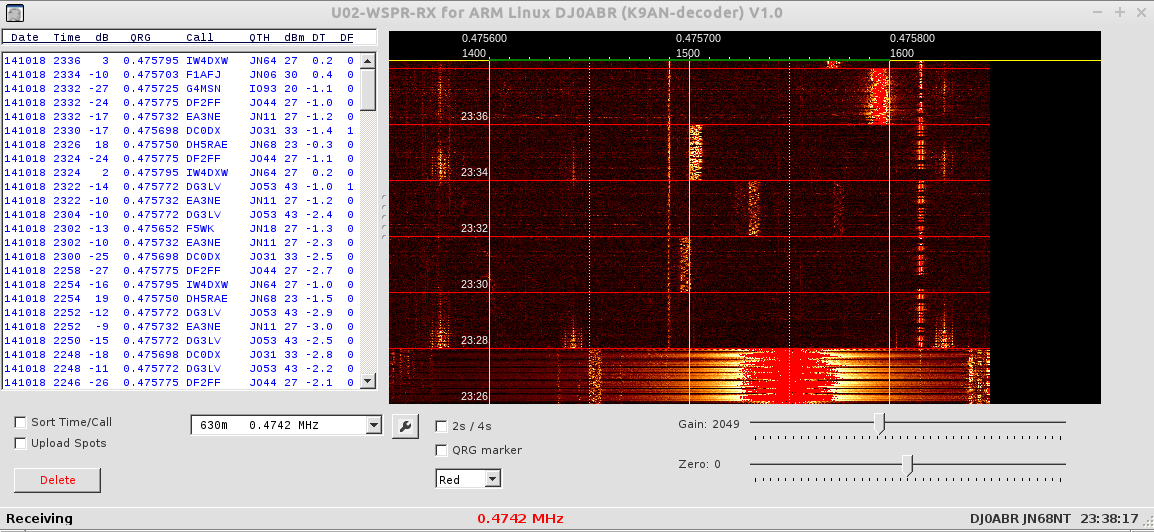
Task: Adjust the Zero slider handle
Action: pos(907,465)
